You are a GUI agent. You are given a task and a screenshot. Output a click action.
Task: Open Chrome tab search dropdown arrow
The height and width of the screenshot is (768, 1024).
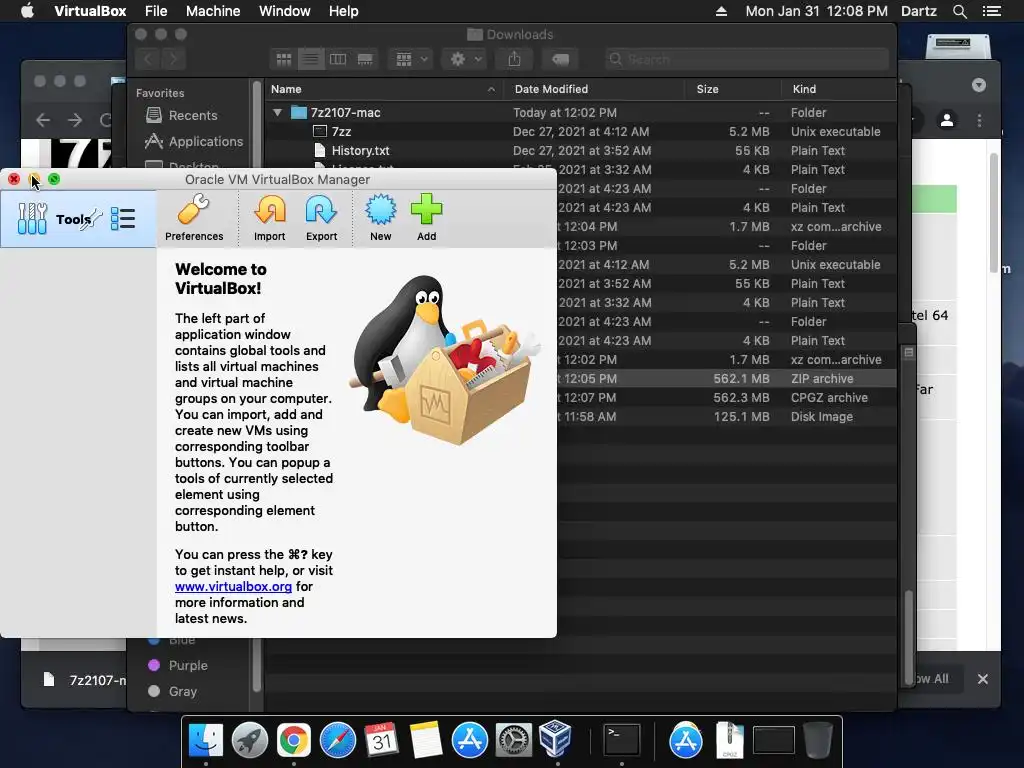pyautogui.click(x=978, y=85)
